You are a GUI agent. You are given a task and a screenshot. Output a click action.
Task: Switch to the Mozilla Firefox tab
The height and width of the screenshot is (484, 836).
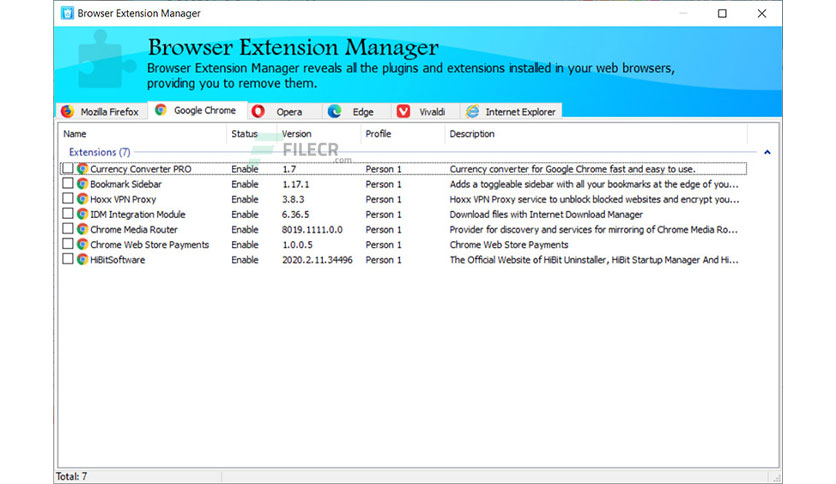point(102,111)
